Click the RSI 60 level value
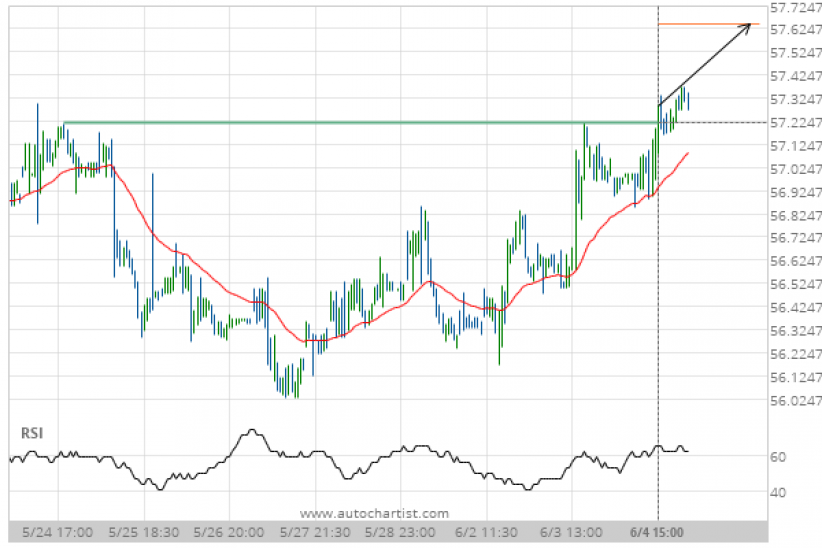The width and height of the screenshot is (822, 548). coord(778,457)
